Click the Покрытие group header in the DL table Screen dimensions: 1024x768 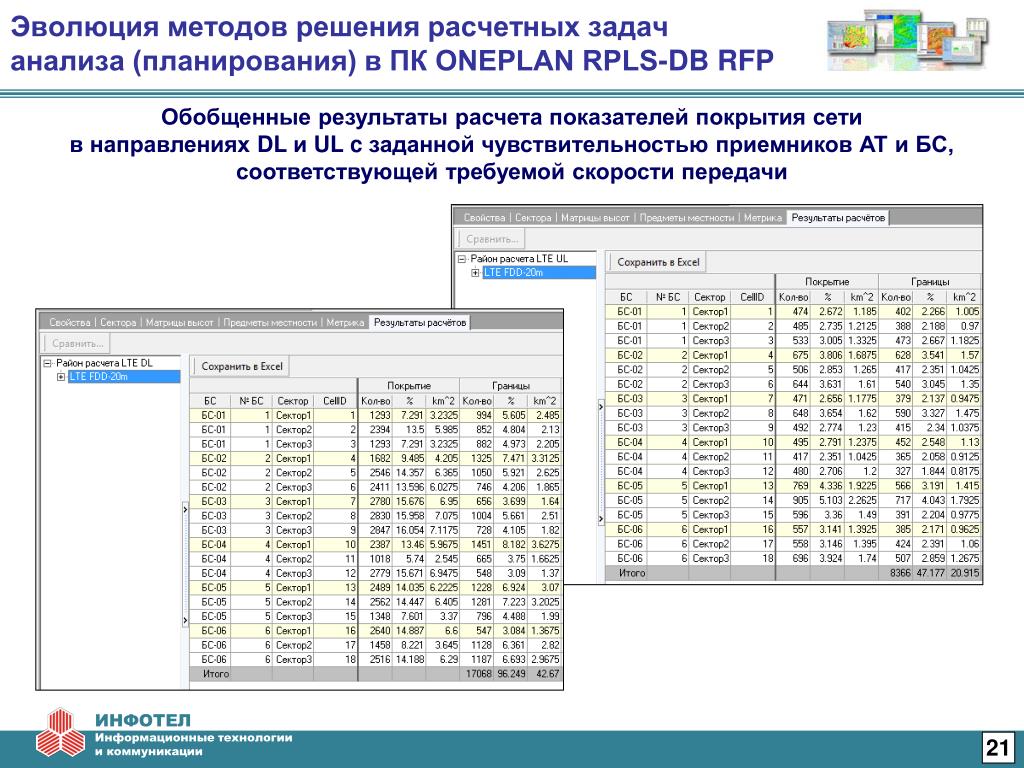(409, 386)
